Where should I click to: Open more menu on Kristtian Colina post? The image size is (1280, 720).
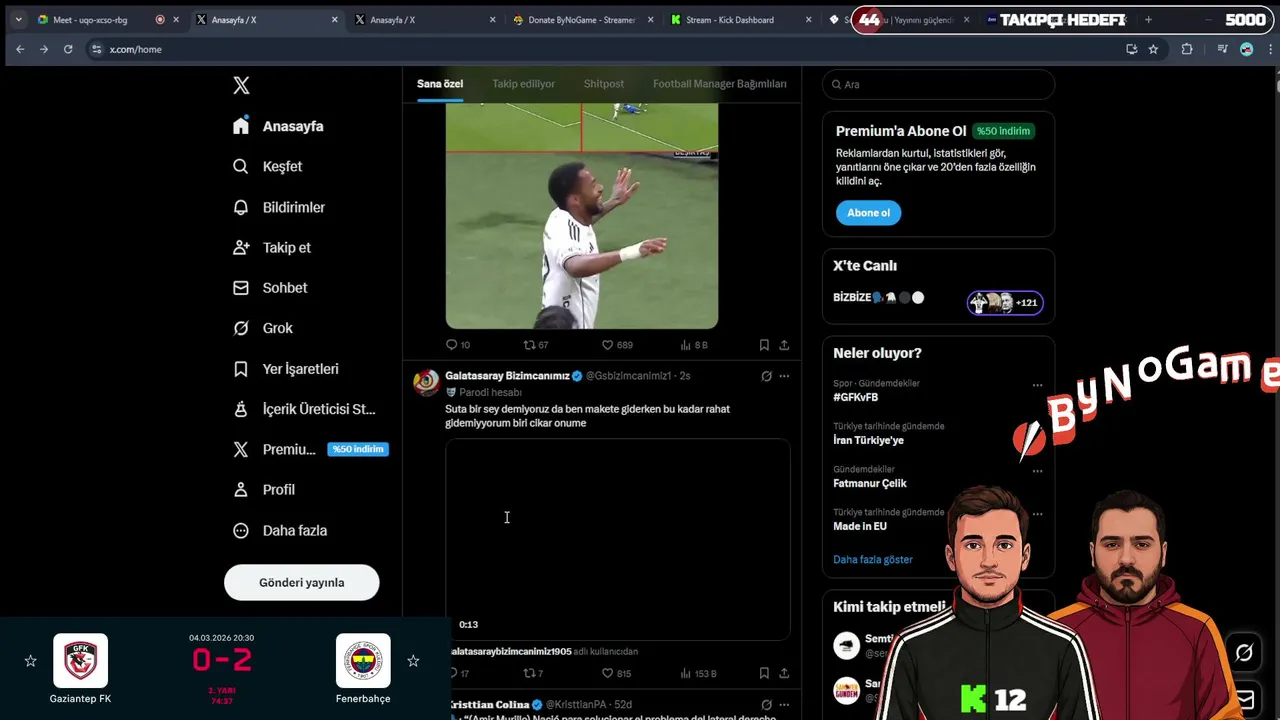pos(784,705)
